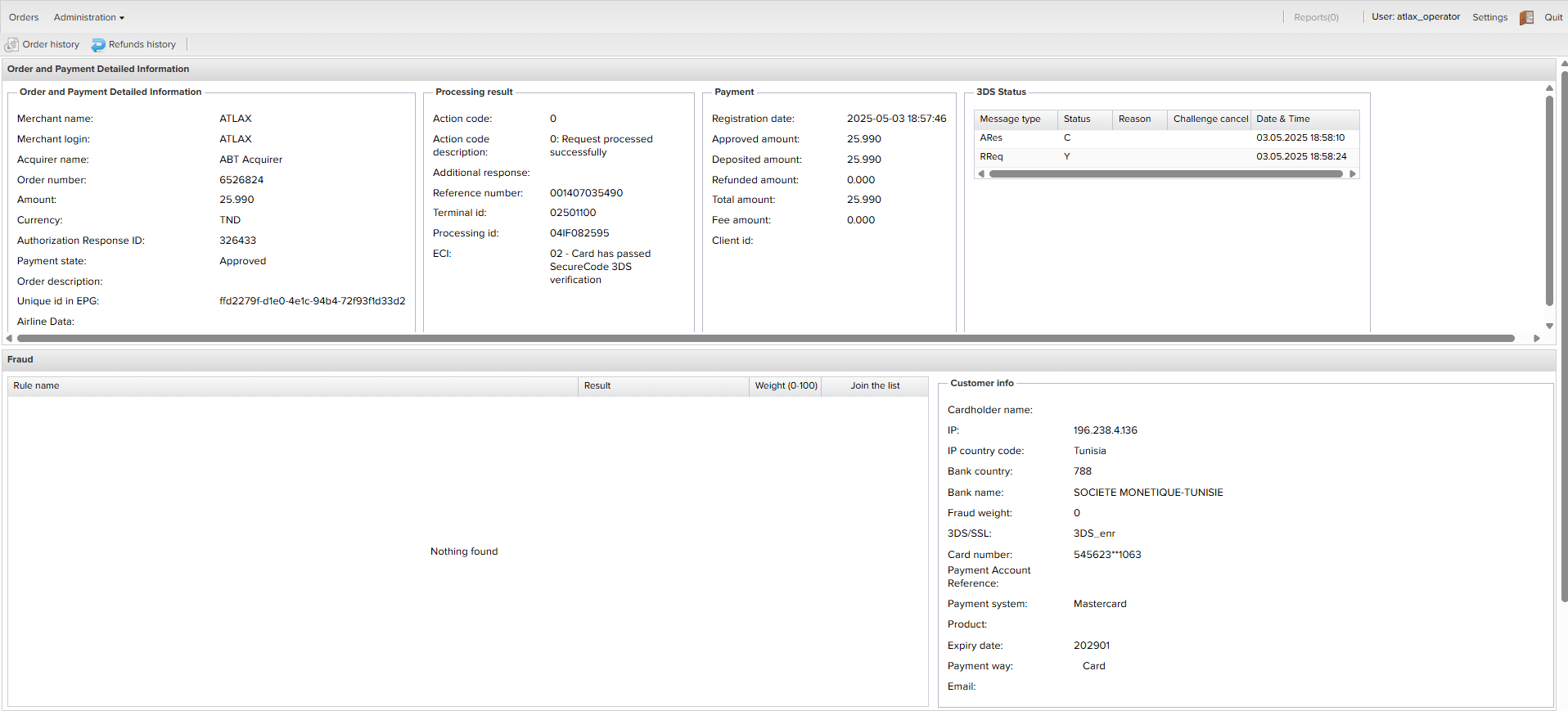Click the Reports(0) link
This screenshot has width=1568, height=711.
[x=1316, y=17]
